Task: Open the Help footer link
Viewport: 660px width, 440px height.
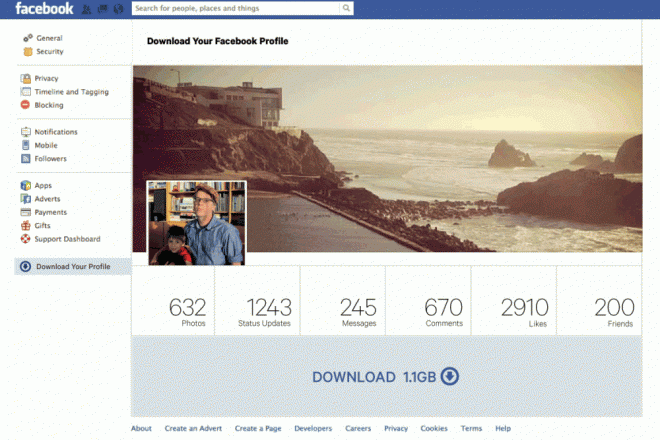Action: point(503,428)
